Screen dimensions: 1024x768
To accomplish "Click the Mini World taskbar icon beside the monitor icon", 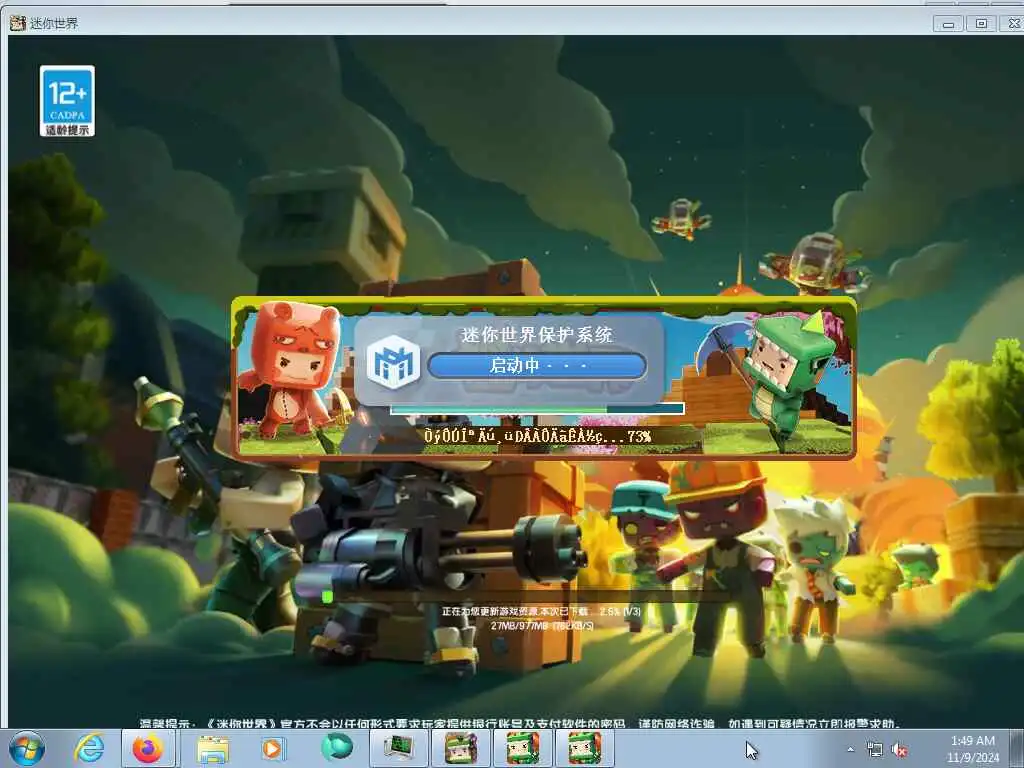I will 461,748.
